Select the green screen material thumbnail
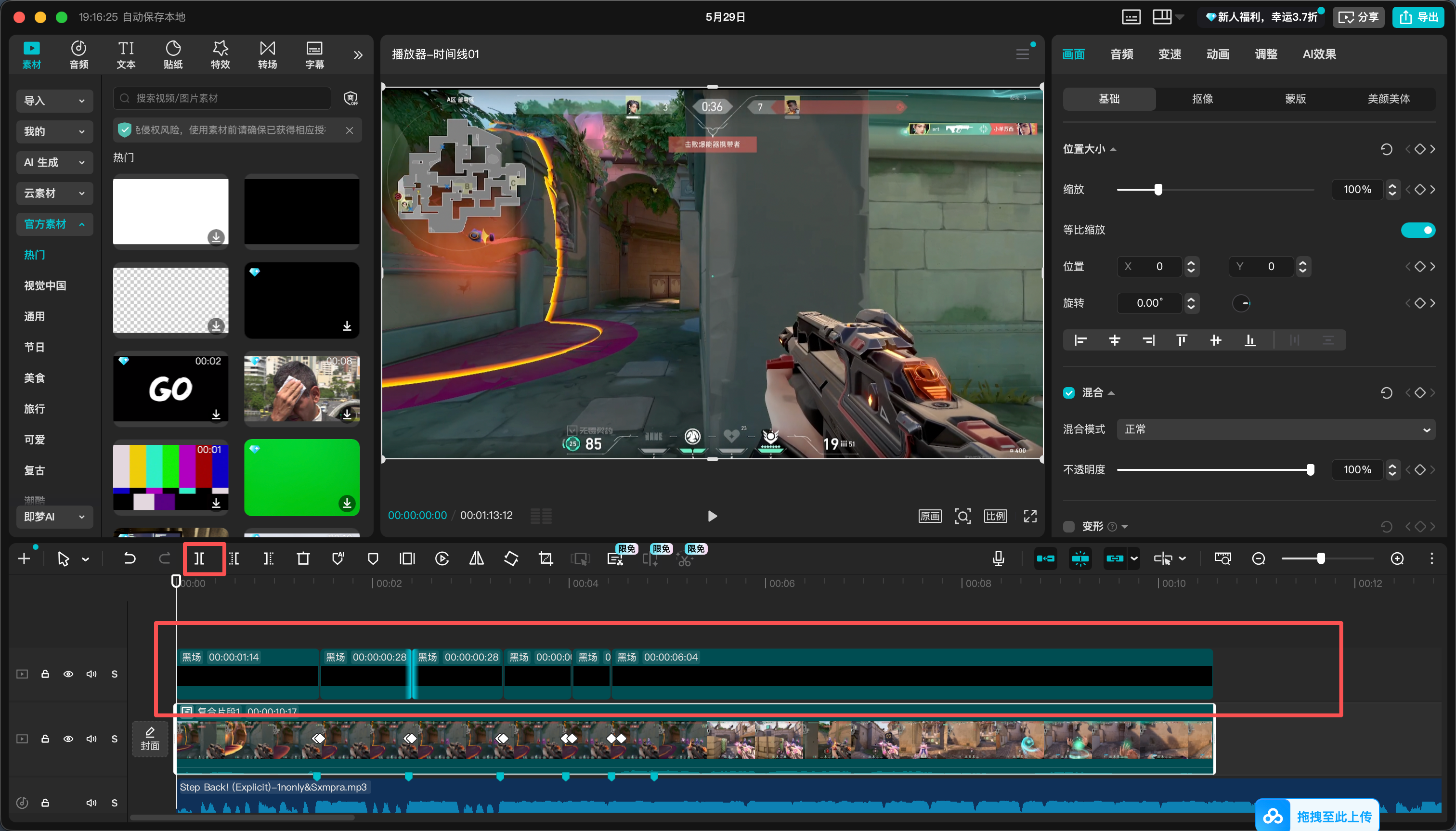 point(302,478)
